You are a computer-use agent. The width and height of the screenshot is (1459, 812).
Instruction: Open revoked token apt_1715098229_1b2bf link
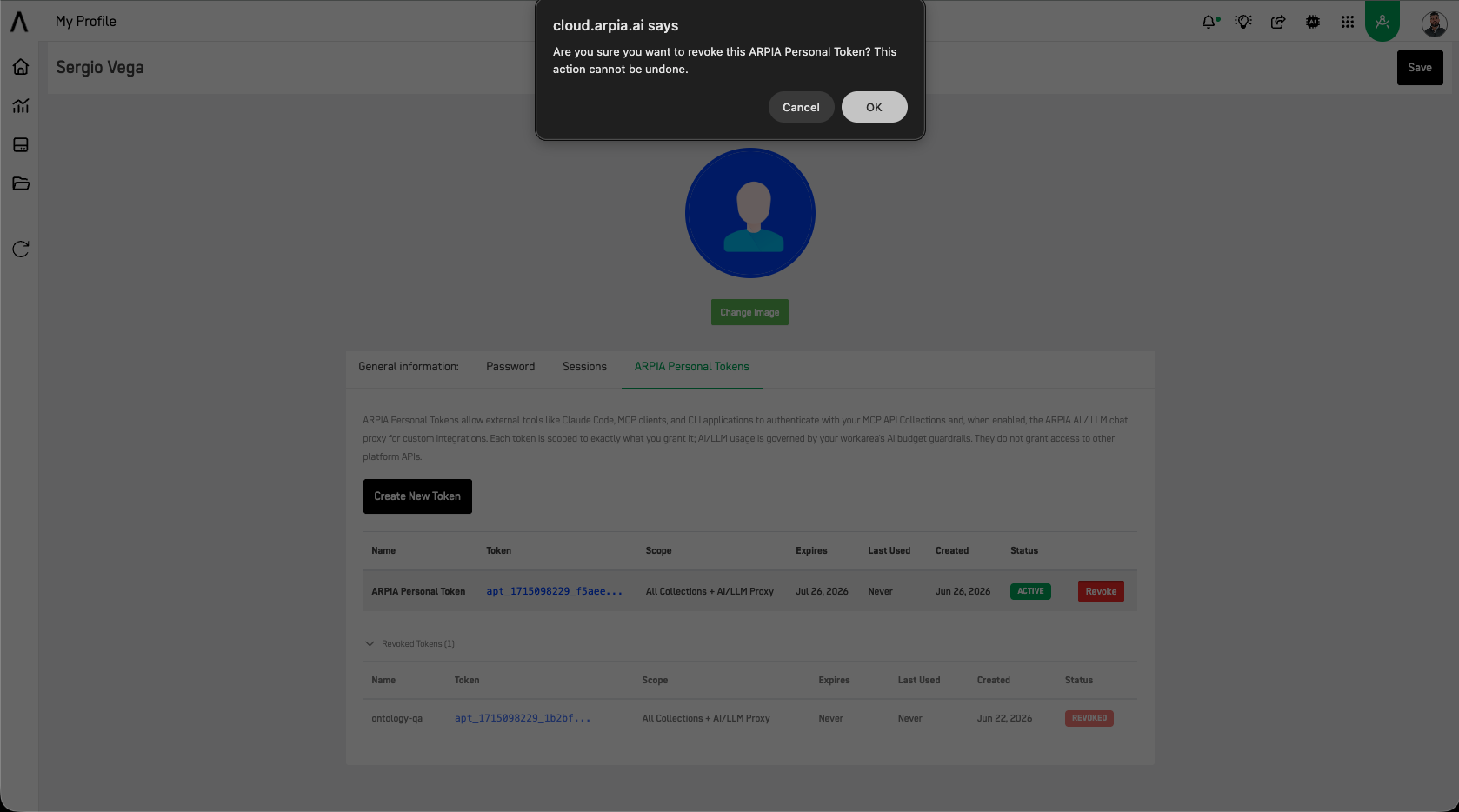tap(523, 718)
